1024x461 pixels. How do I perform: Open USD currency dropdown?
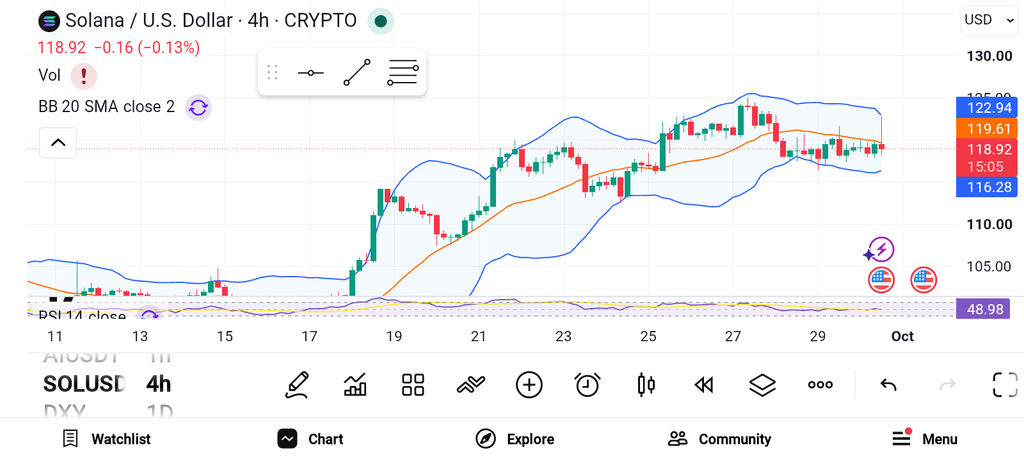(989, 20)
